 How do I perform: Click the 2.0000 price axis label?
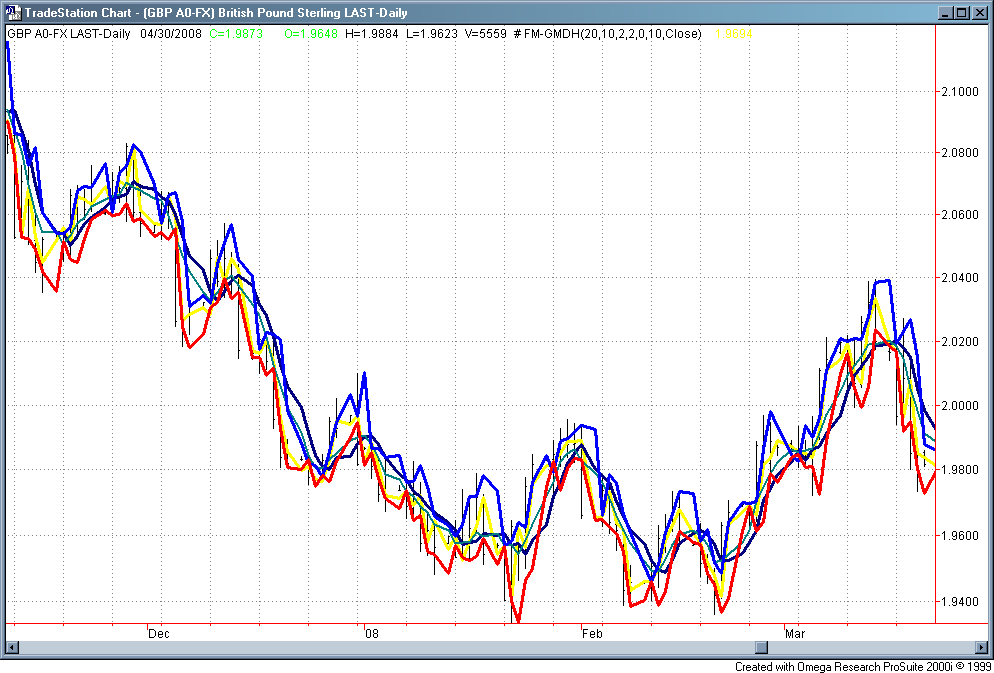tap(961, 406)
